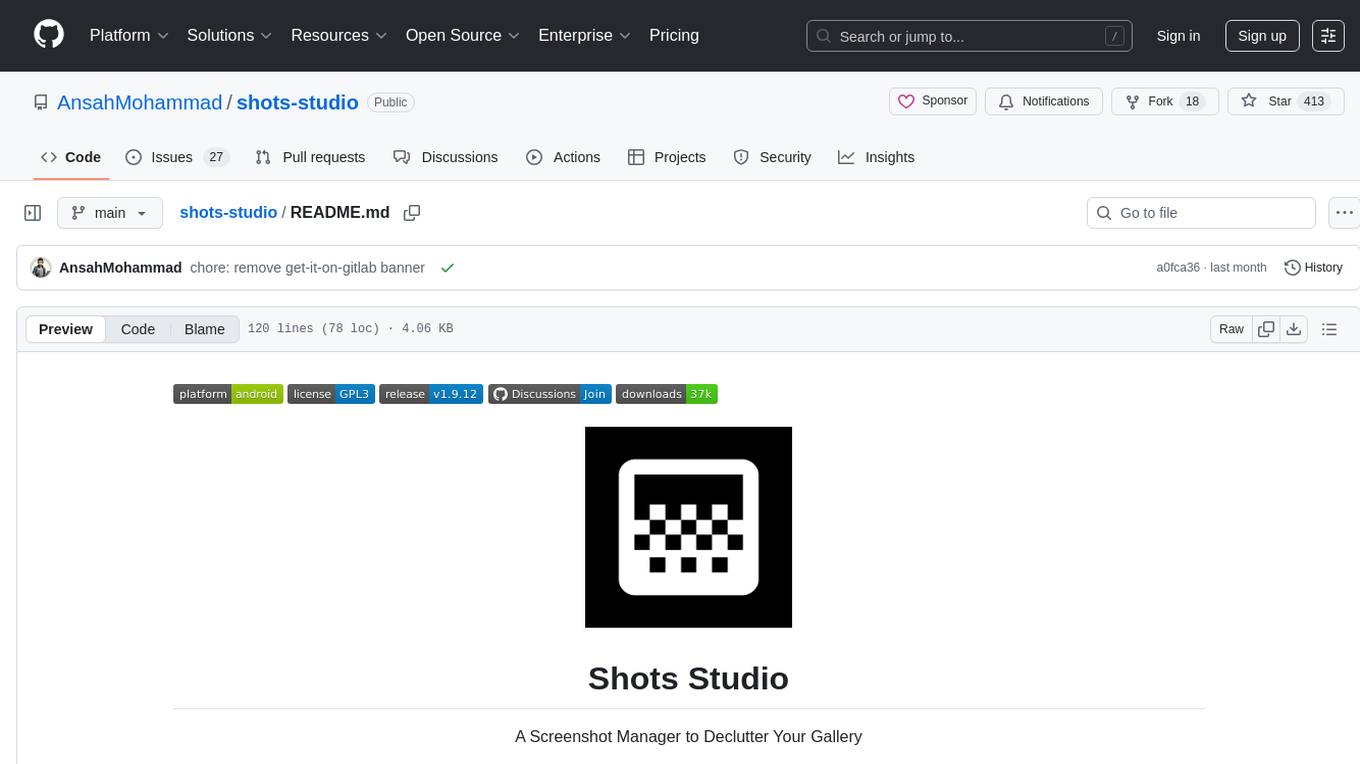Expand the Open Source menu
Screen dimensions: 1360x764
[462, 35]
